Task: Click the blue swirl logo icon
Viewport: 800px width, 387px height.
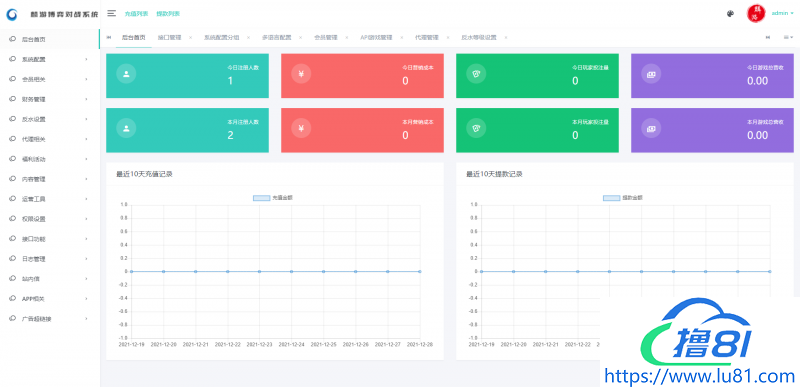Action: (x=12, y=14)
